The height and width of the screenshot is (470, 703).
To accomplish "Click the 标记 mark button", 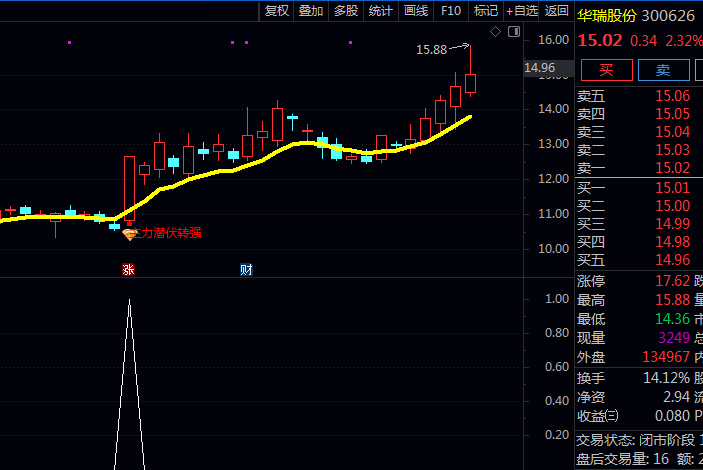I will point(486,11).
